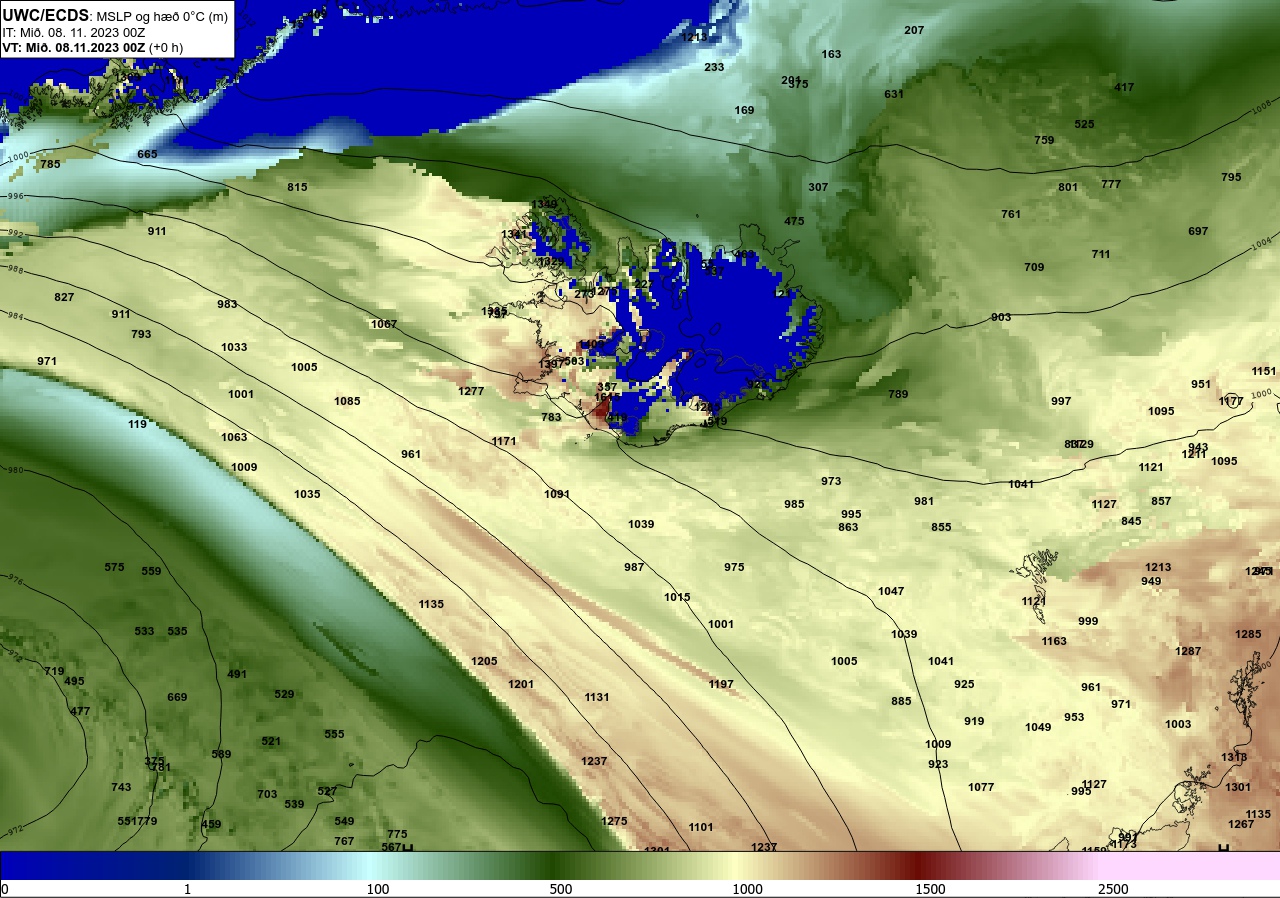This screenshot has width=1280, height=898.
Task: Click the map value 1067
Action: pos(384,324)
